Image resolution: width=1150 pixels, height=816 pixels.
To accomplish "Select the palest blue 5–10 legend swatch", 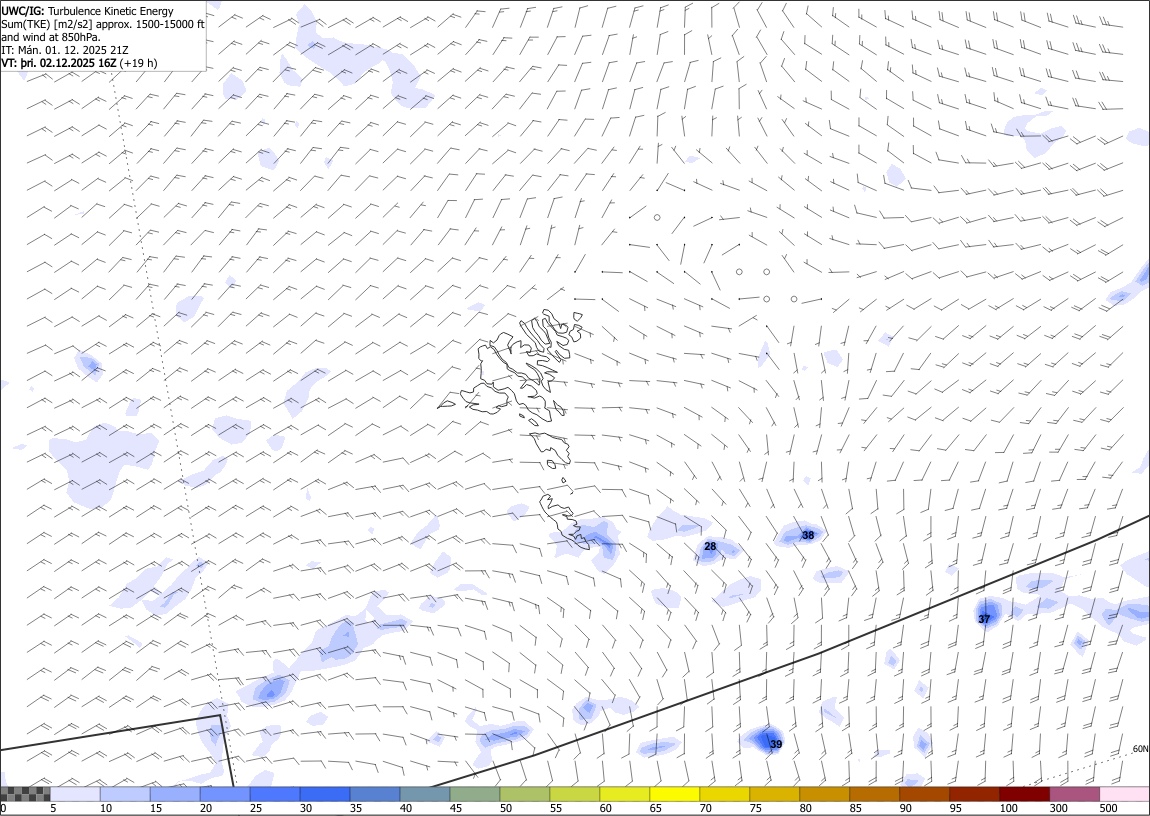I will (x=76, y=794).
